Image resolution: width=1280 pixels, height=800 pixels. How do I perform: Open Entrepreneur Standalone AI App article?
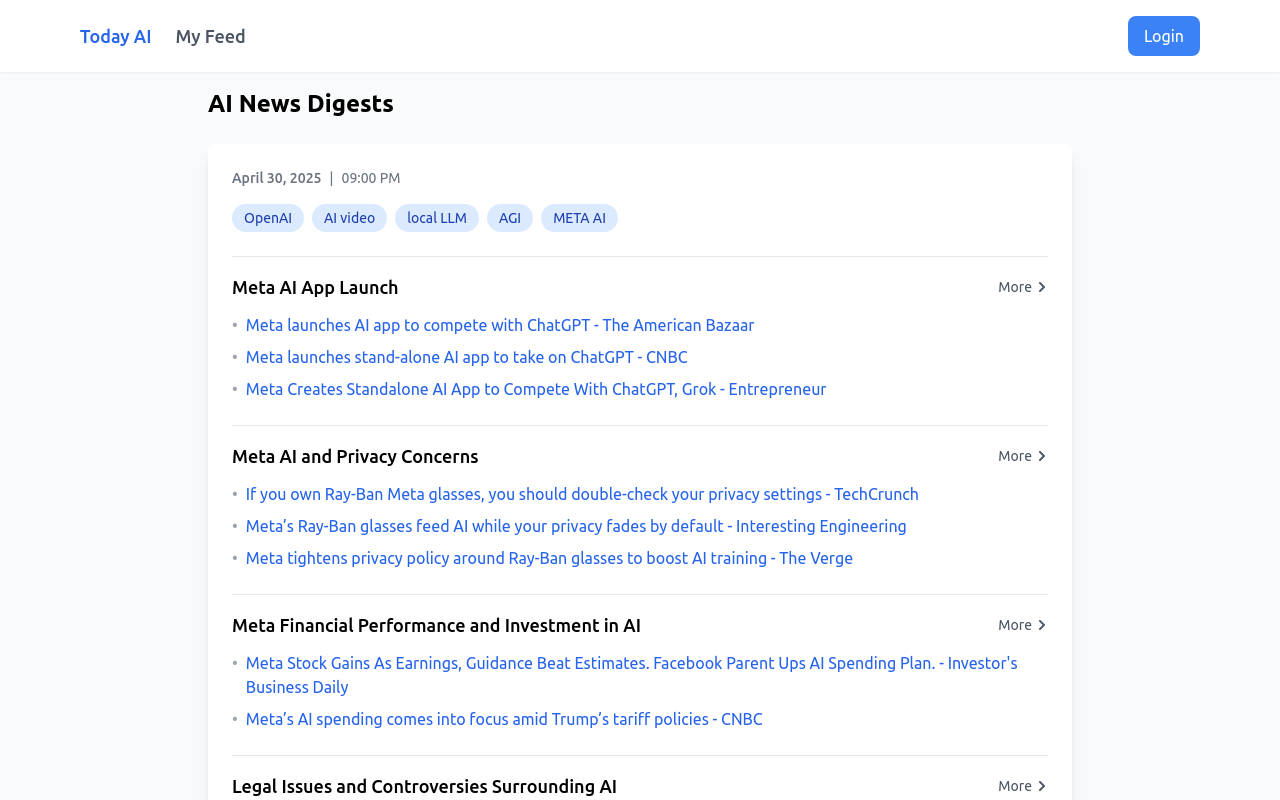click(x=536, y=389)
